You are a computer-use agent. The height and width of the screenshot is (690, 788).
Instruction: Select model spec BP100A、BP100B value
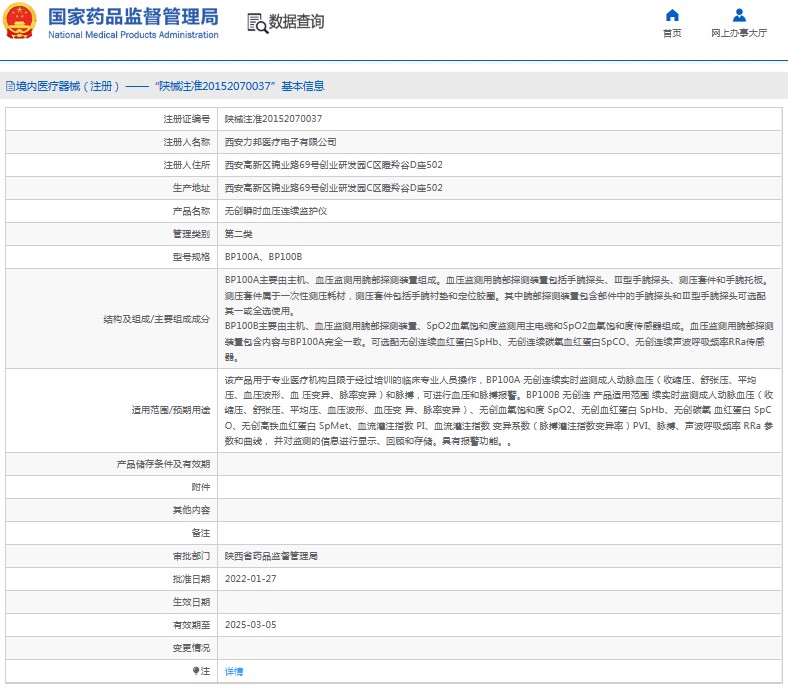click(263, 257)
